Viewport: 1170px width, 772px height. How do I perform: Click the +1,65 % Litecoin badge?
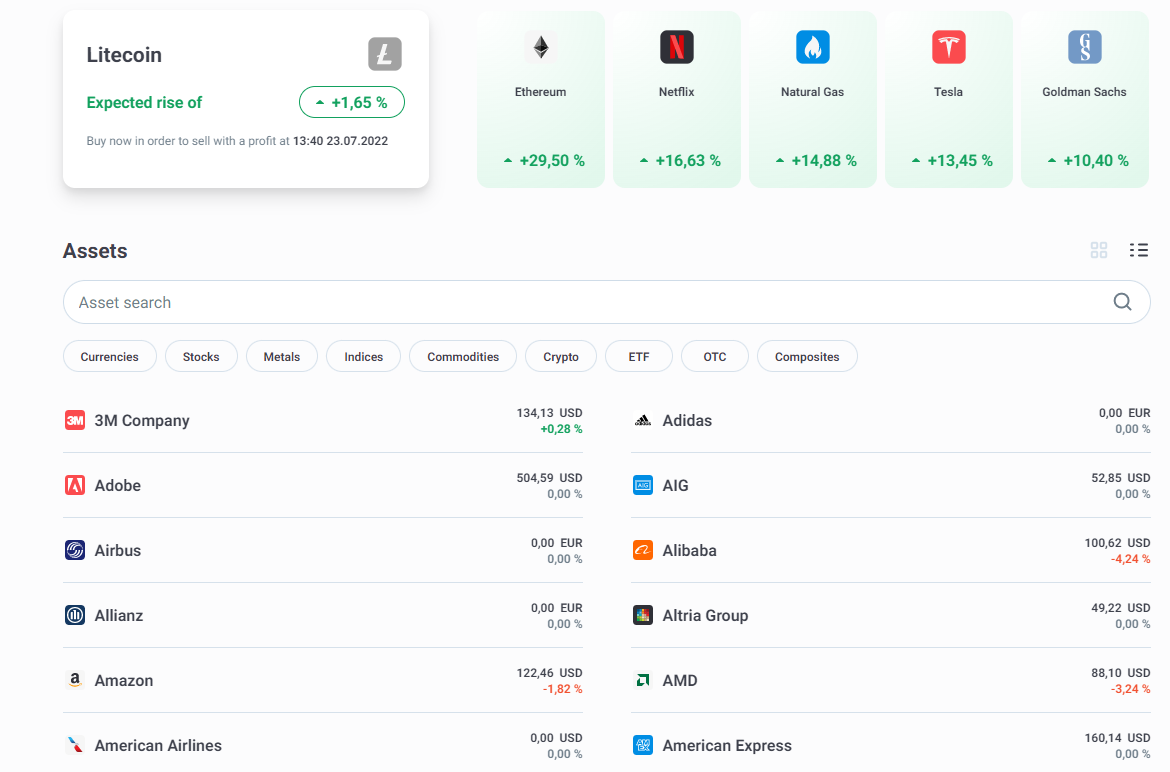[352, 102]
